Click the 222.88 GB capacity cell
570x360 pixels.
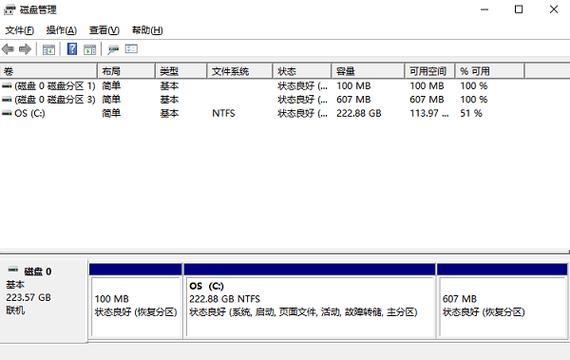[x=359, y=113]
